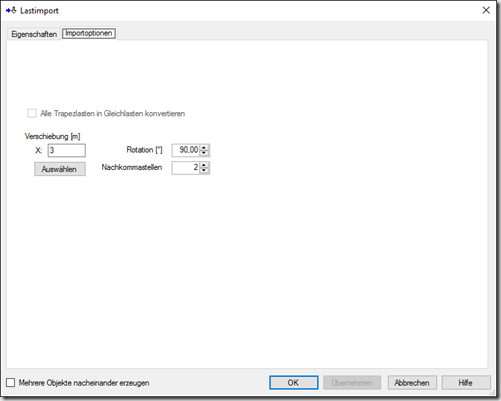This screenshot has height=401, width=501.
Task: Click the Nachkommastellen value field
Action: [186, 168]
